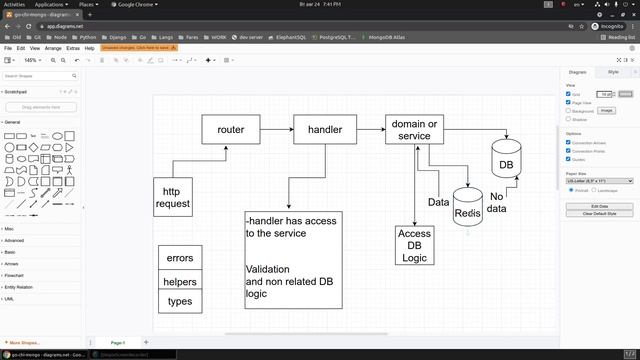Open the insert plus dropdown
The image size is (640, 360).
click(x=210, y=60)
